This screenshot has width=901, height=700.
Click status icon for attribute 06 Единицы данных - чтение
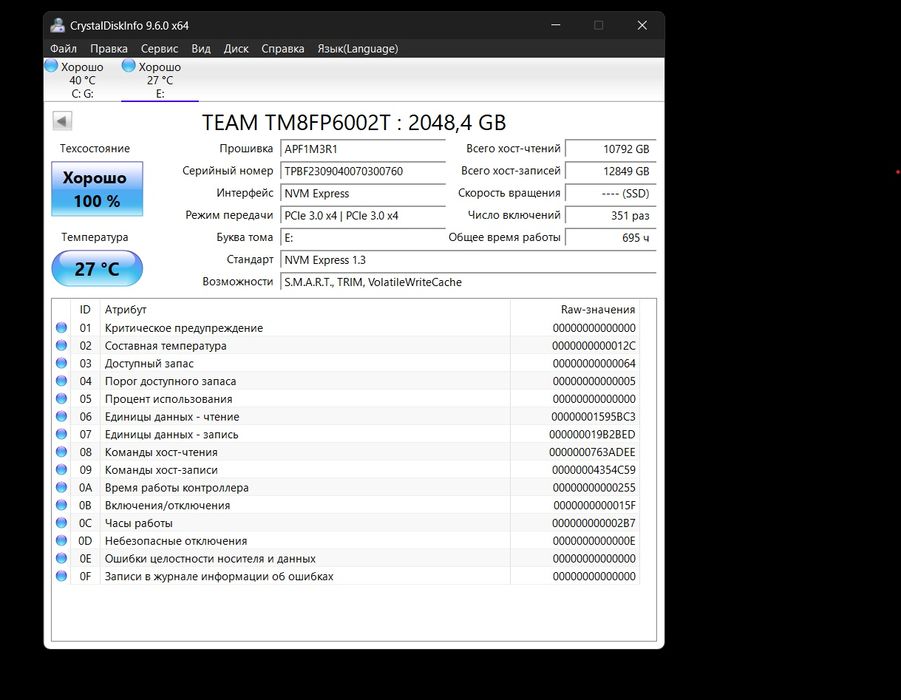click(61, 417)
